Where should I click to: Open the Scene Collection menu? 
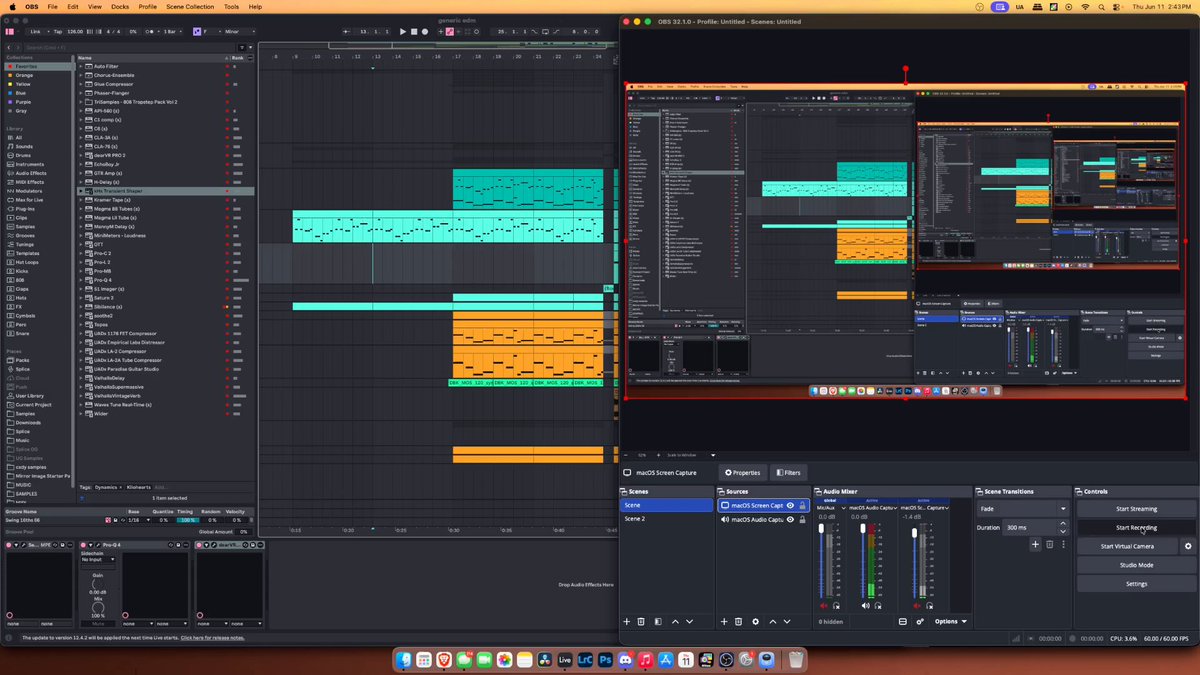[190, 6]
